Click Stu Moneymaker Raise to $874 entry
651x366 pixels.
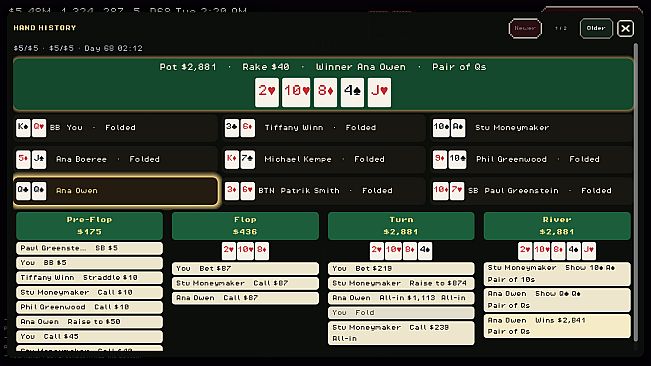tap(401, 283)
